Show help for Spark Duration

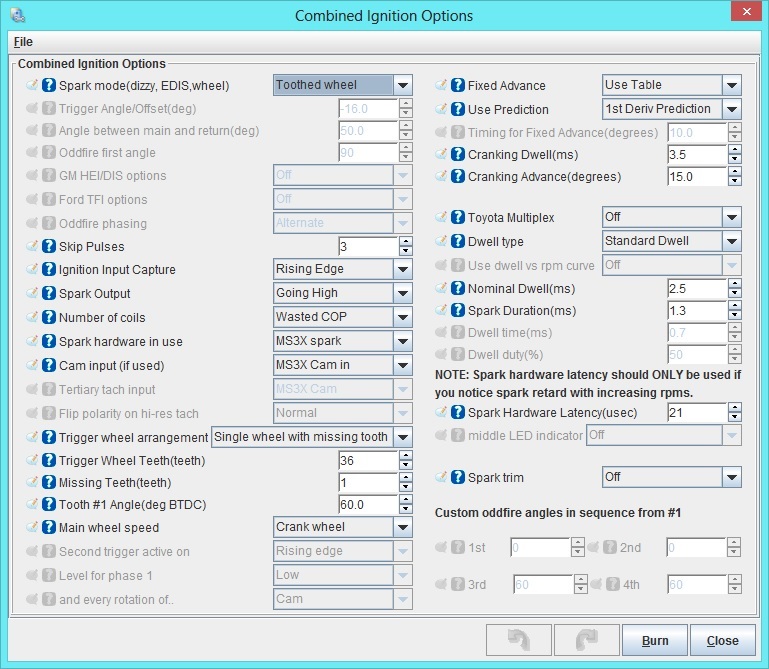458,310
